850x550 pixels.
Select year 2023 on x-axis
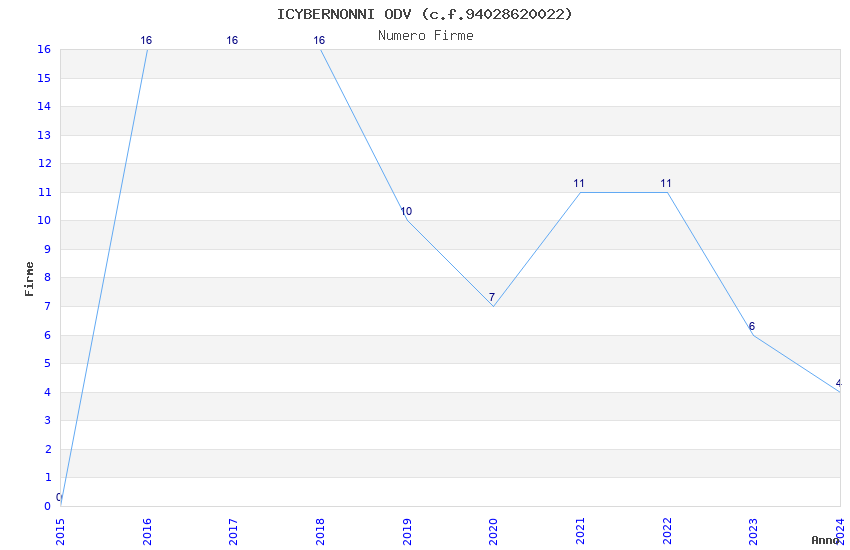754,532
